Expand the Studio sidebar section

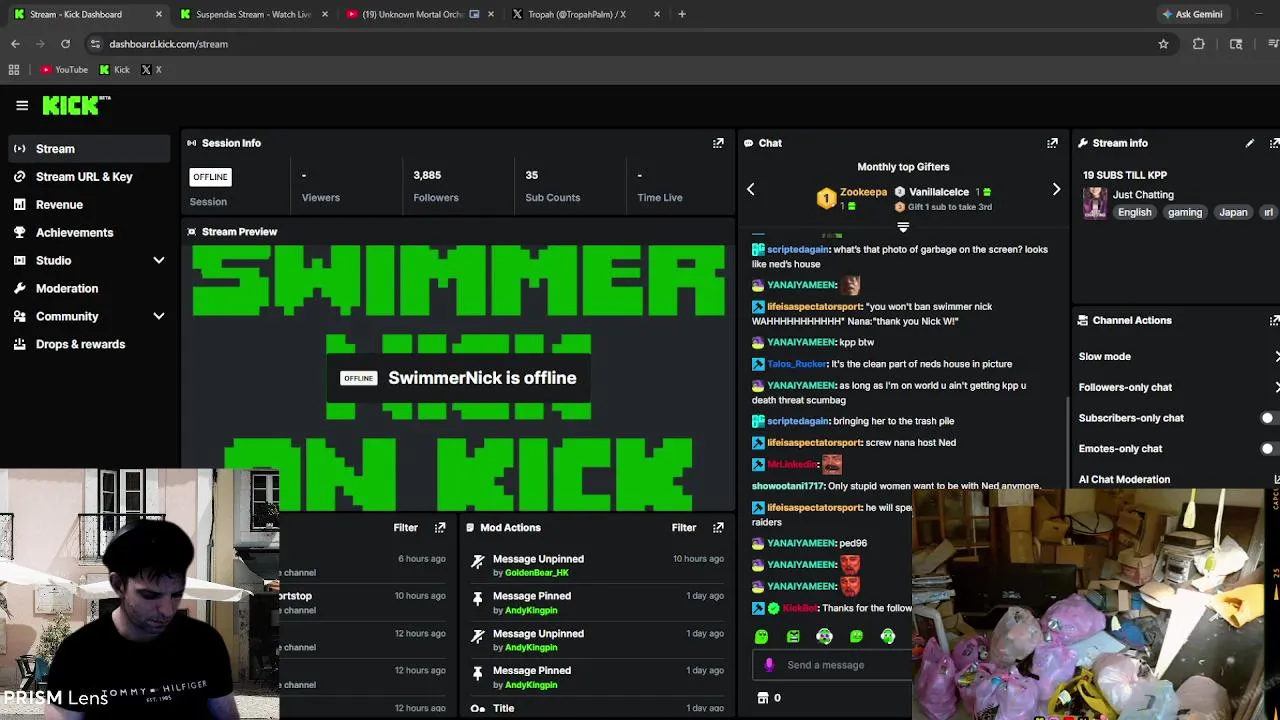tap(158, 260)
